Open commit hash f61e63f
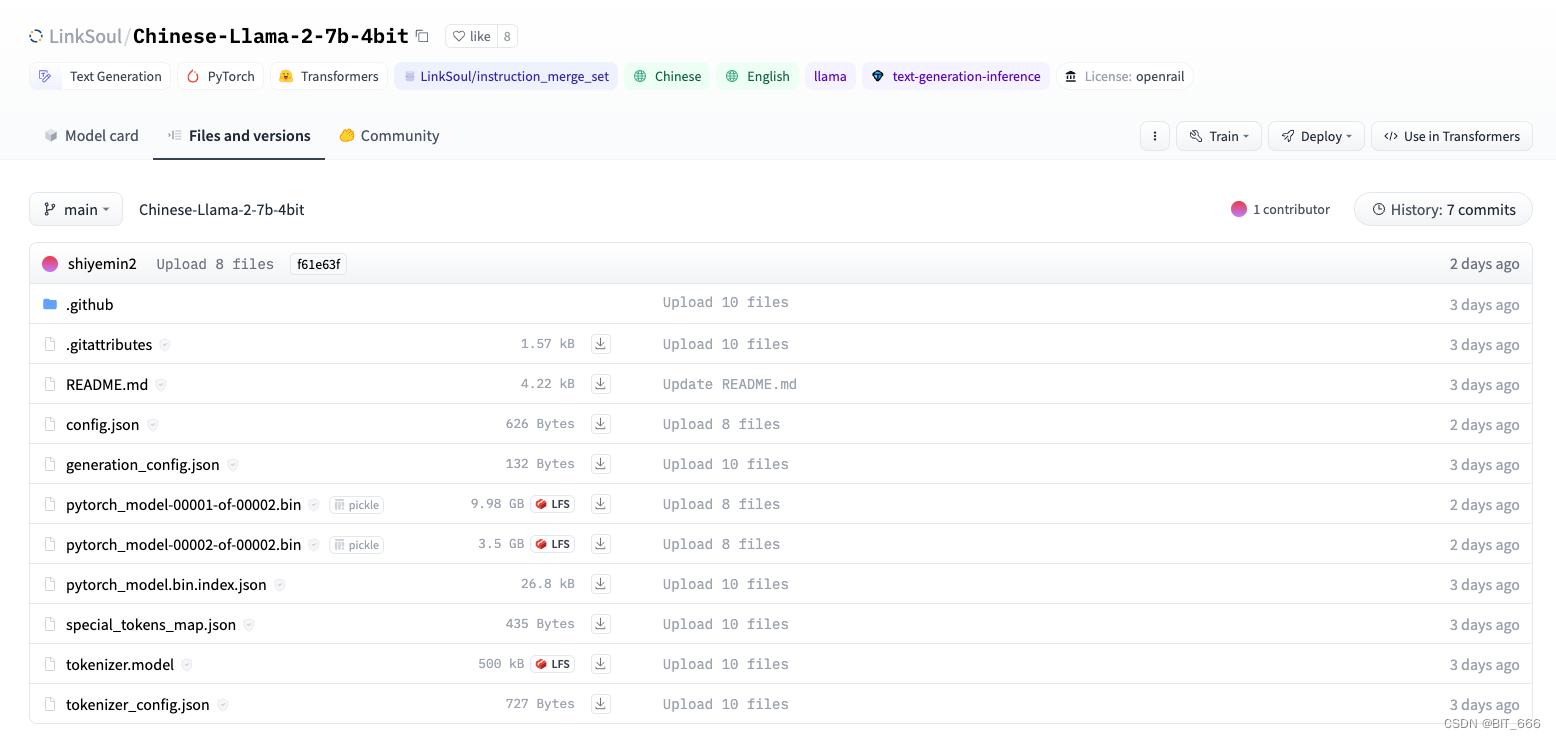The height and width of the screenshot is (739, 1556). pyautogui.click(x=318, y=264)
